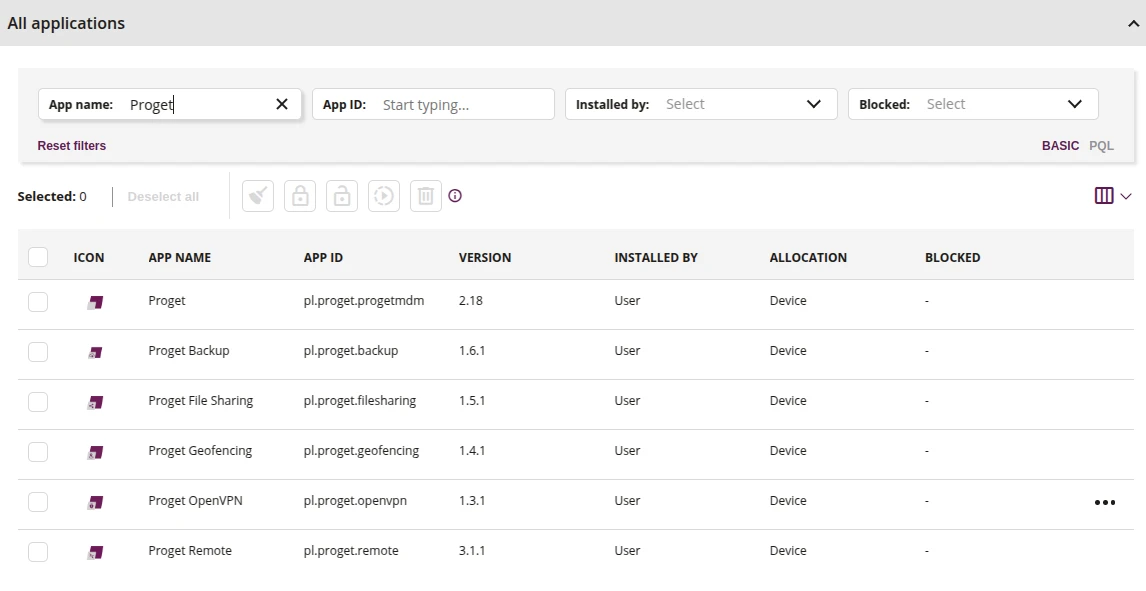
Task: Focus the App ID input field
Action: pos(433,104)
